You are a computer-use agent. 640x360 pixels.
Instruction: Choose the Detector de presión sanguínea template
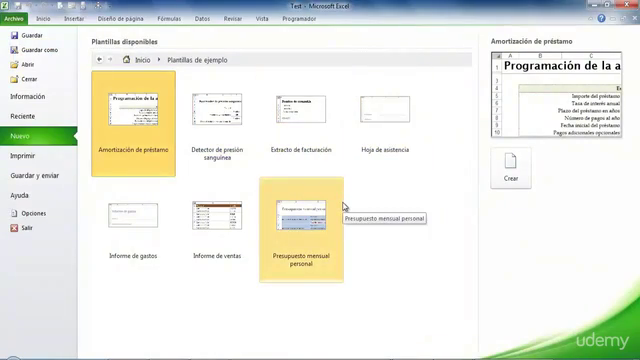pyautogui.click(x=217, y=124)
